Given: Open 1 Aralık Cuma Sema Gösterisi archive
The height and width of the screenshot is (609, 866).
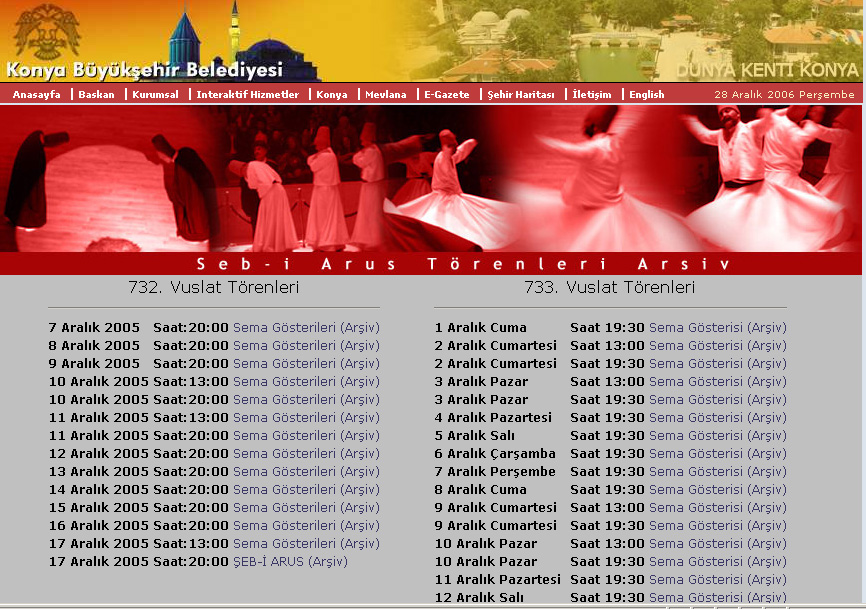Looking at the screenshot, I should click(717, 327).
